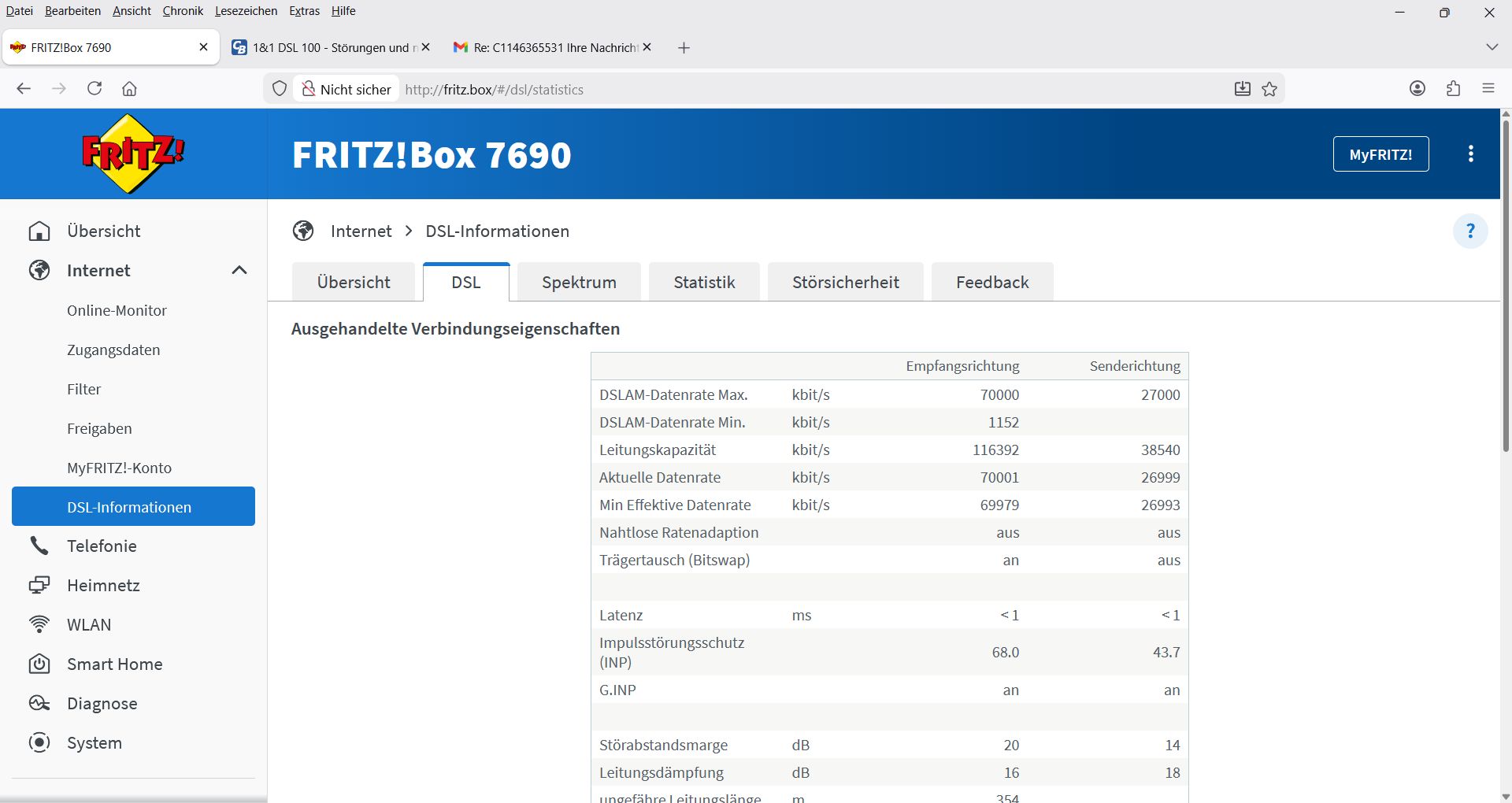The image size is (1512, 803).
Task: Click the Internet globe icon in sidebar
Action: [x=39, y=271]
